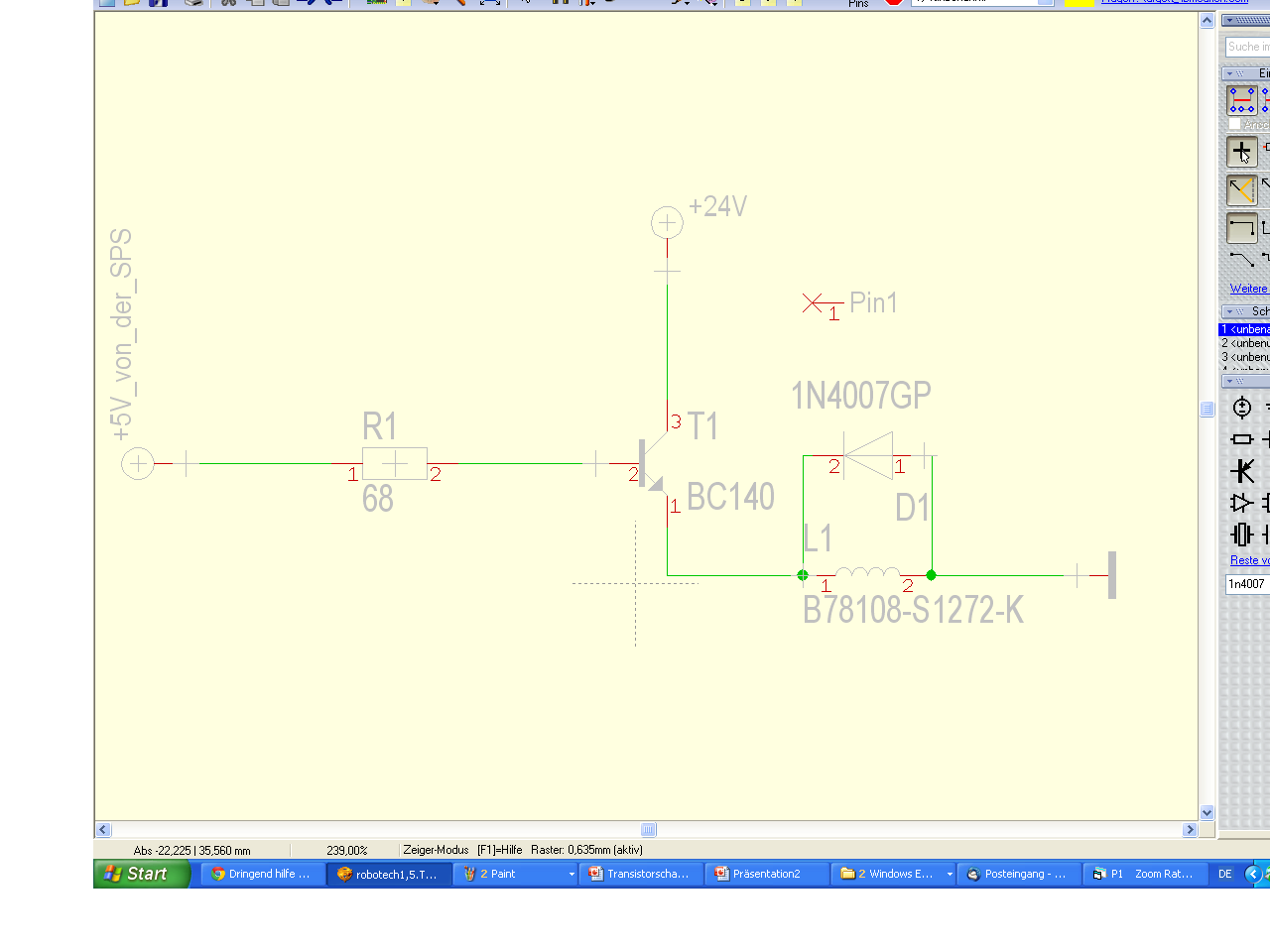Switch to 'P1 Zoom Rat...' taskbar window
This screenshot has width=1270, height=952.
pos(1145,874)
